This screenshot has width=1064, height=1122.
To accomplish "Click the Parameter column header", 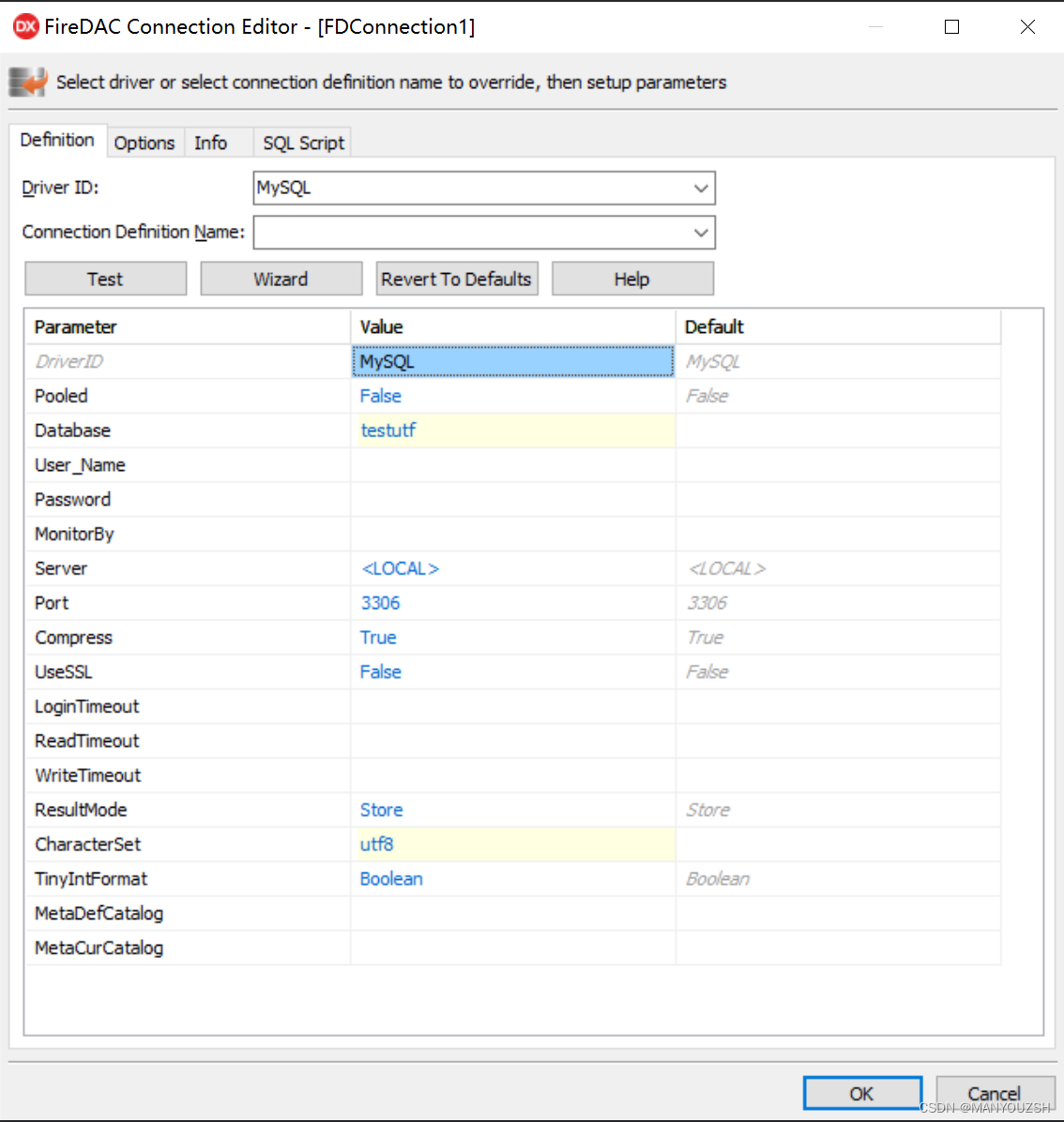I will [189, 327].
